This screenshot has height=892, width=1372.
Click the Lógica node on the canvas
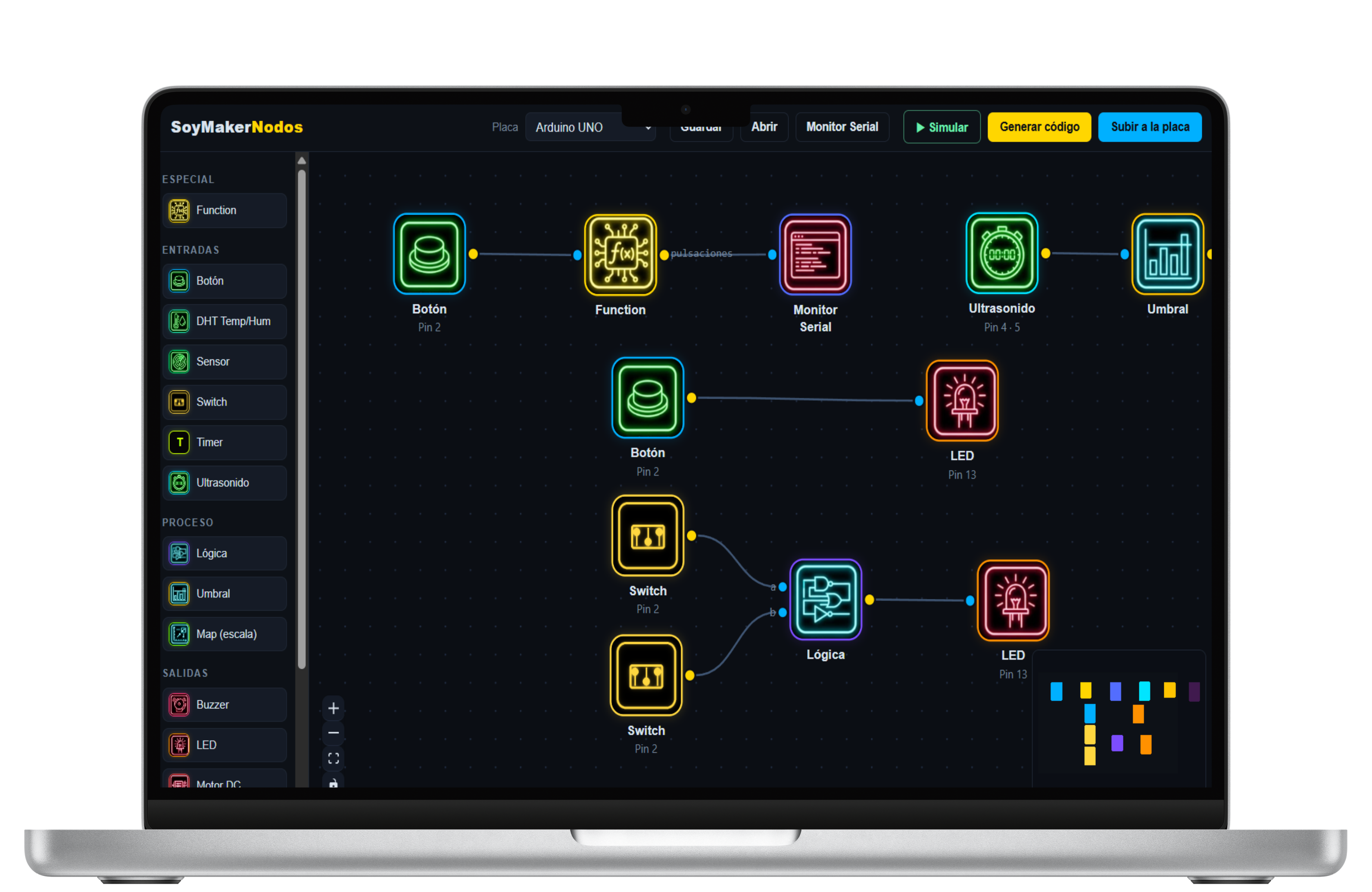click(826, 600)
